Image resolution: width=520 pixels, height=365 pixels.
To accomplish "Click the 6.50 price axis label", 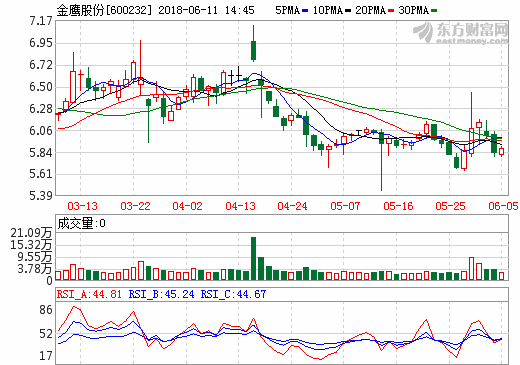I will (x=41, y=87).
